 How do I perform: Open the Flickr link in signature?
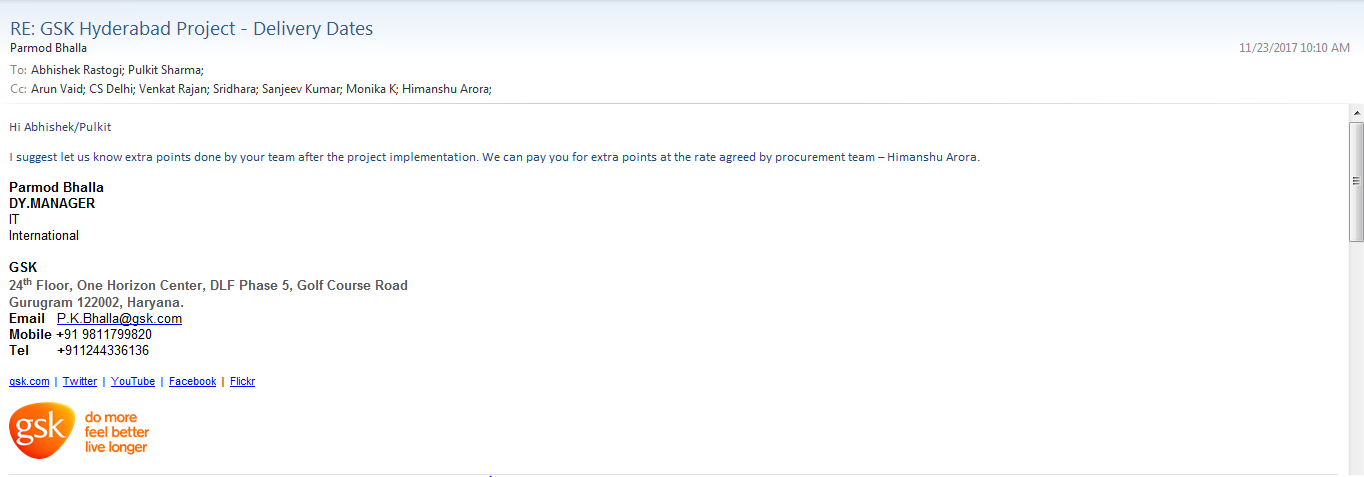tap(242, 381)
